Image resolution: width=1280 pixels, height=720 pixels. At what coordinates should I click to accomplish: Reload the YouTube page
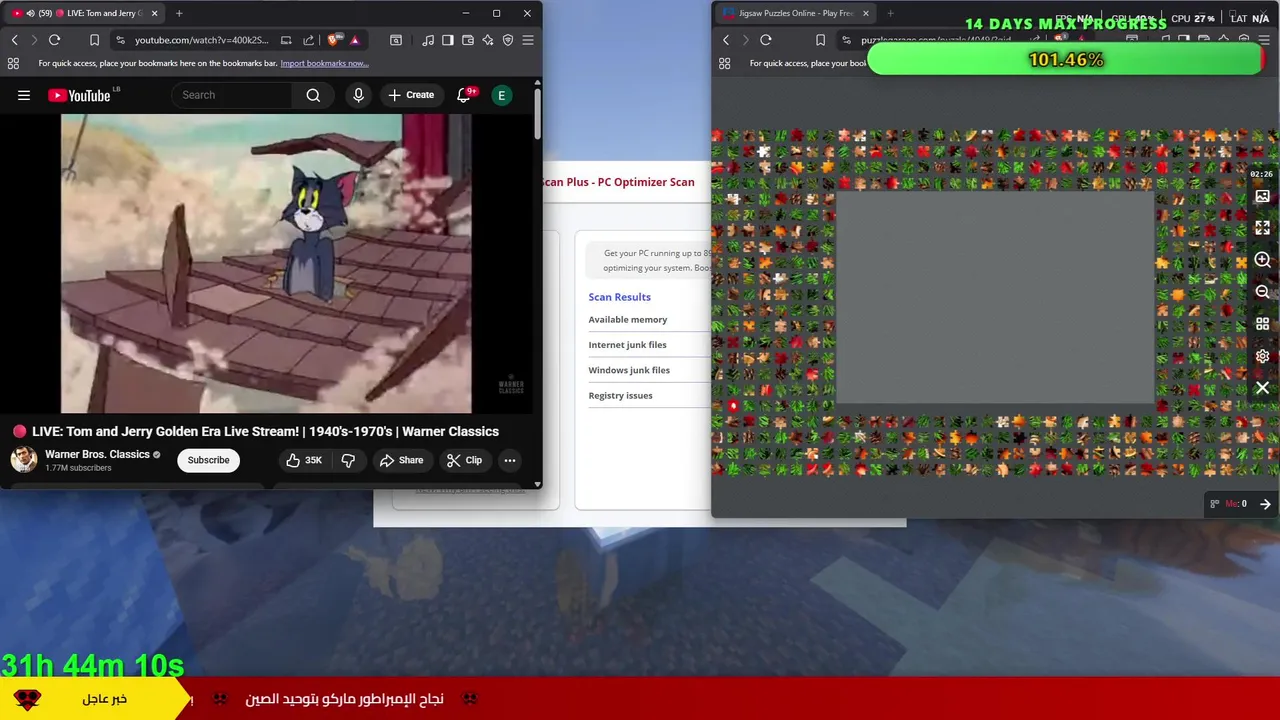coord(54,40)
